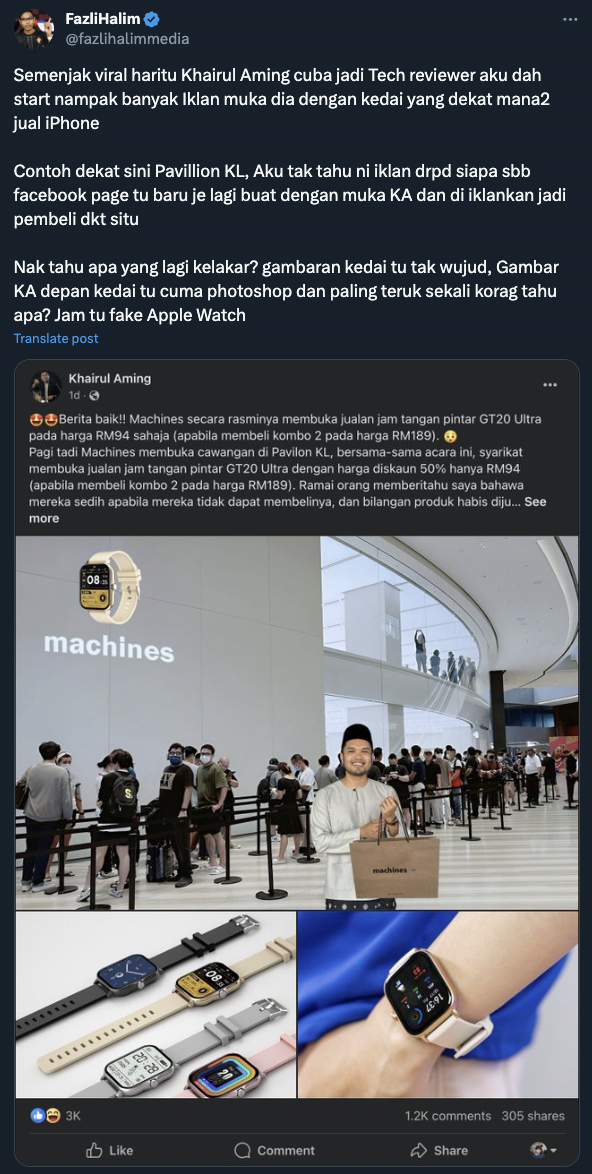This screenshot has width=592, height=1174.
Task: Click the Share arrow icon
Action: [x=418, y=1150]
